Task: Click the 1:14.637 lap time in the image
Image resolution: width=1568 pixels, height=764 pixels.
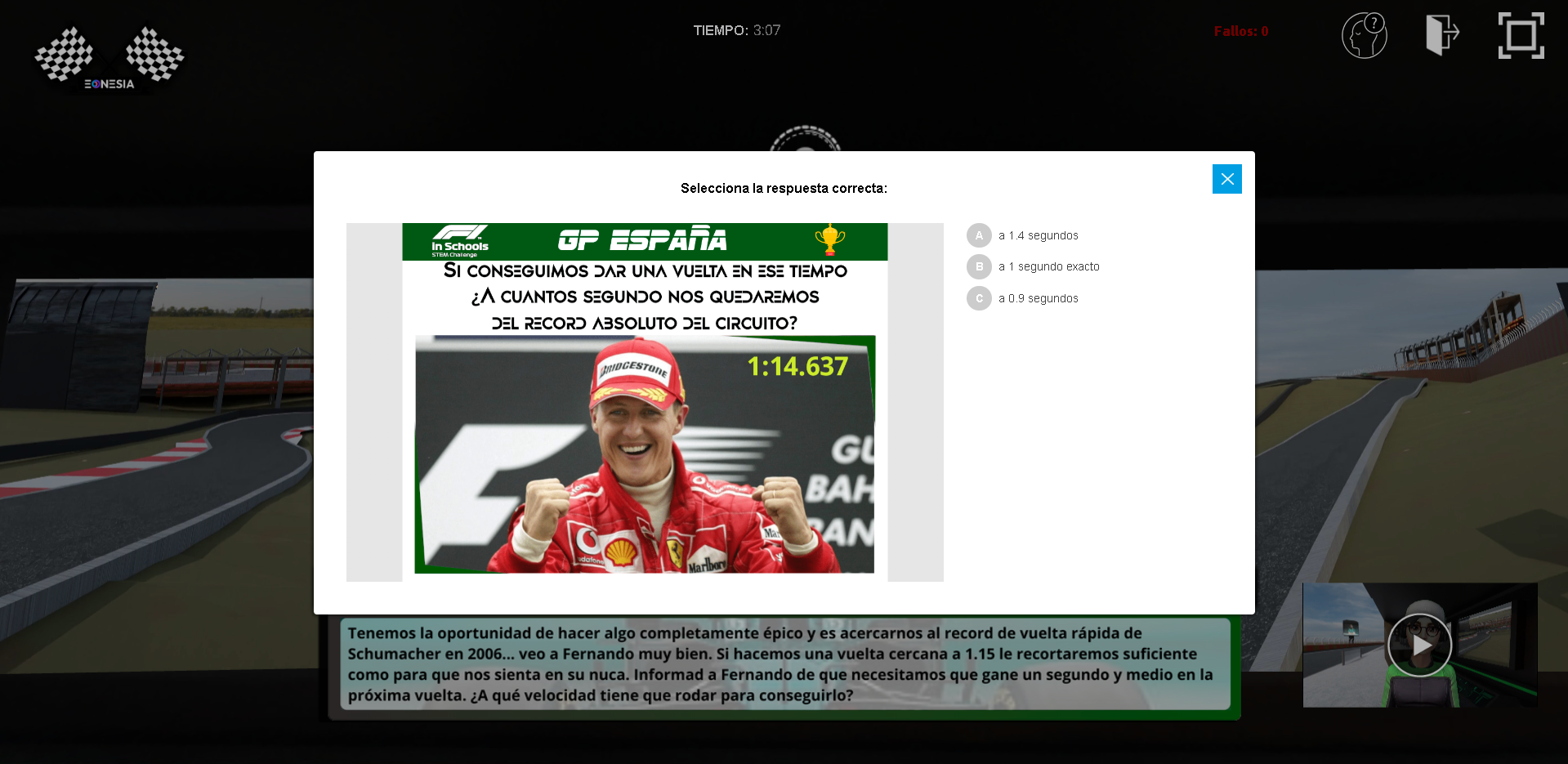Action: point(797,366)
